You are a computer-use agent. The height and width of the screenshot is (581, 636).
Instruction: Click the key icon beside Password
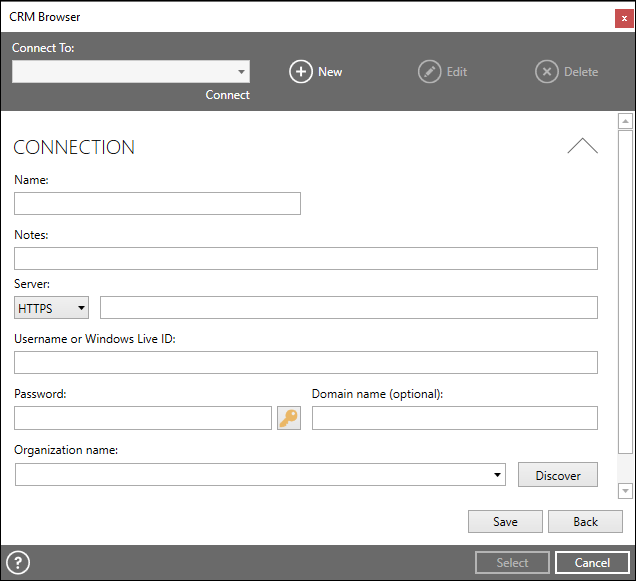pyautogui.click(x=289, y=418)
